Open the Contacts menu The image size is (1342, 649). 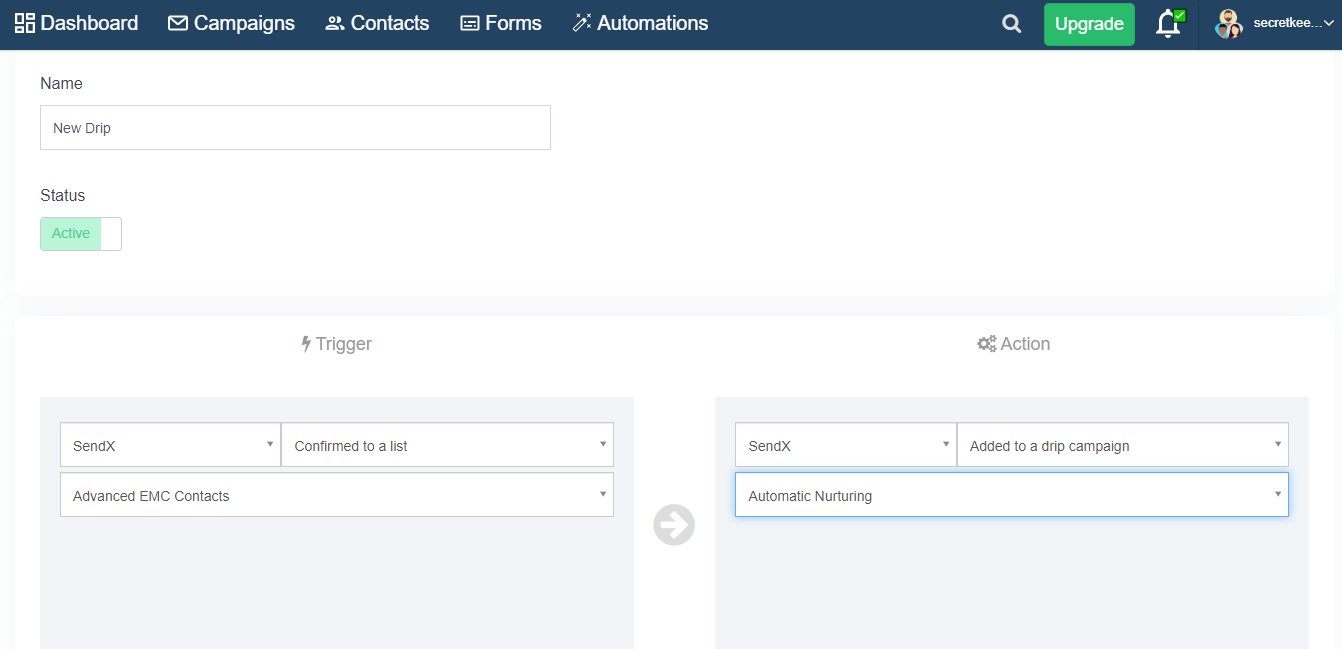tap(377, 23)
